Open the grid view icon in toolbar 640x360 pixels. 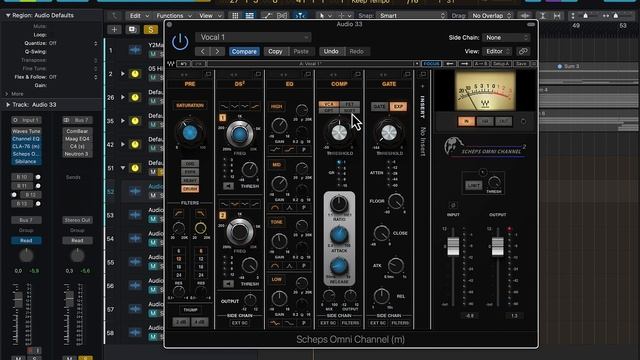tap(235, 16)
